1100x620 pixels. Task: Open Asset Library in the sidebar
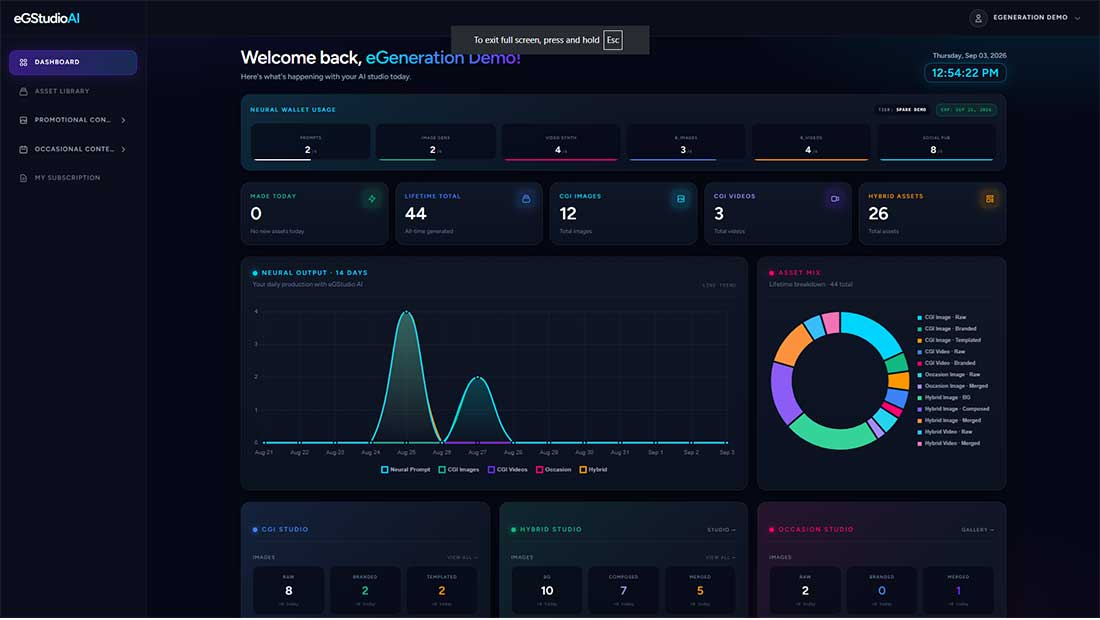click(73, 91)
